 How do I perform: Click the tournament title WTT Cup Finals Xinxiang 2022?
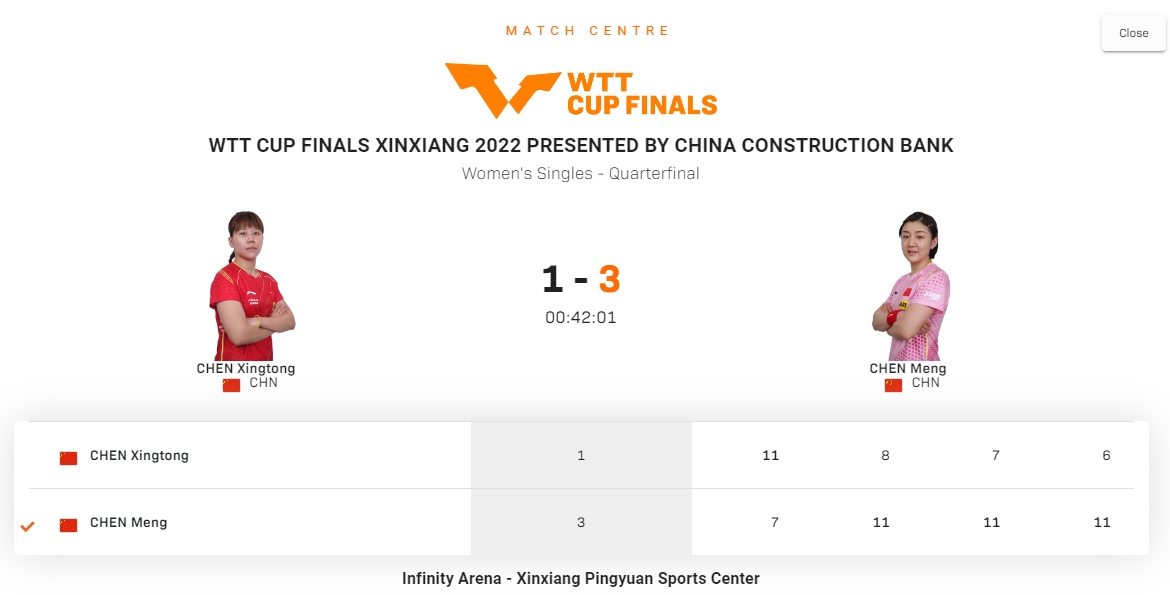pos(580,146)
